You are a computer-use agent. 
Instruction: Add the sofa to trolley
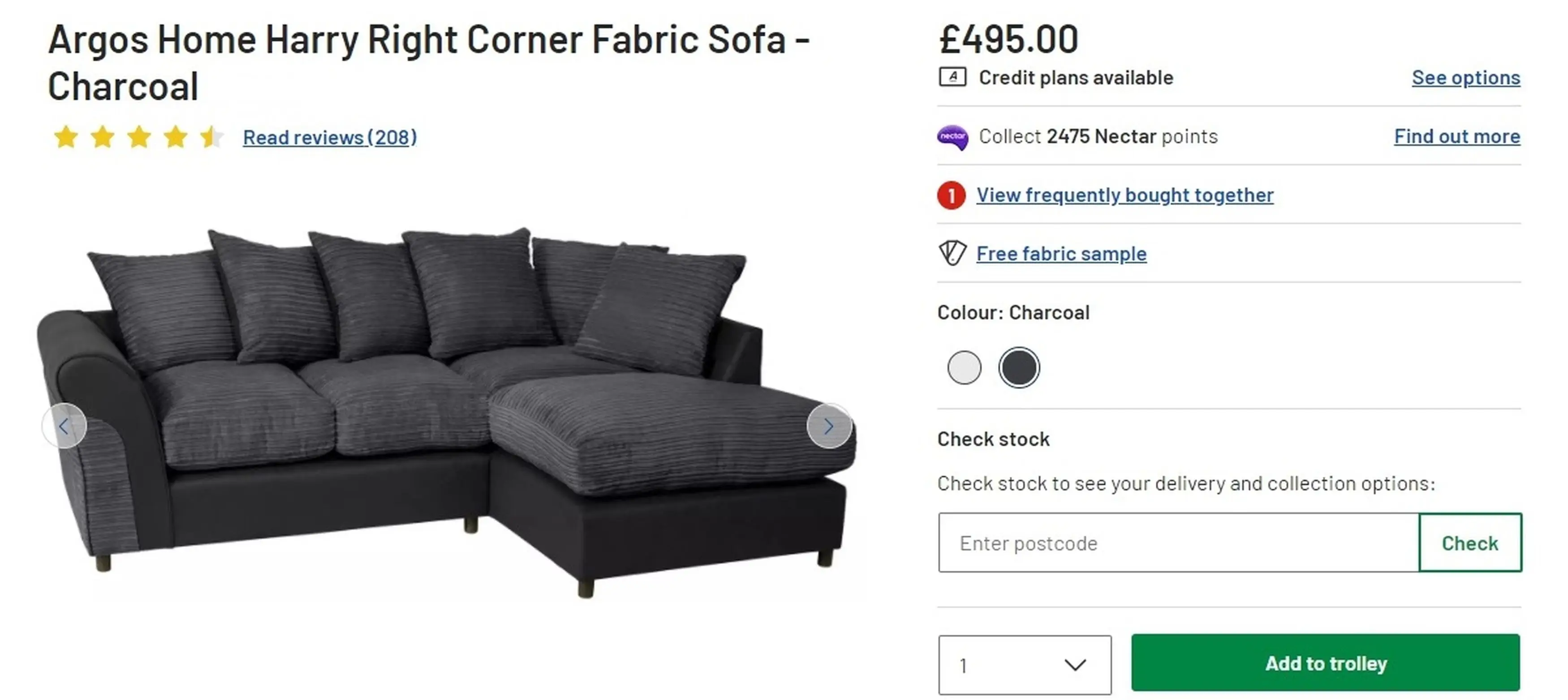click(1325, 663)
